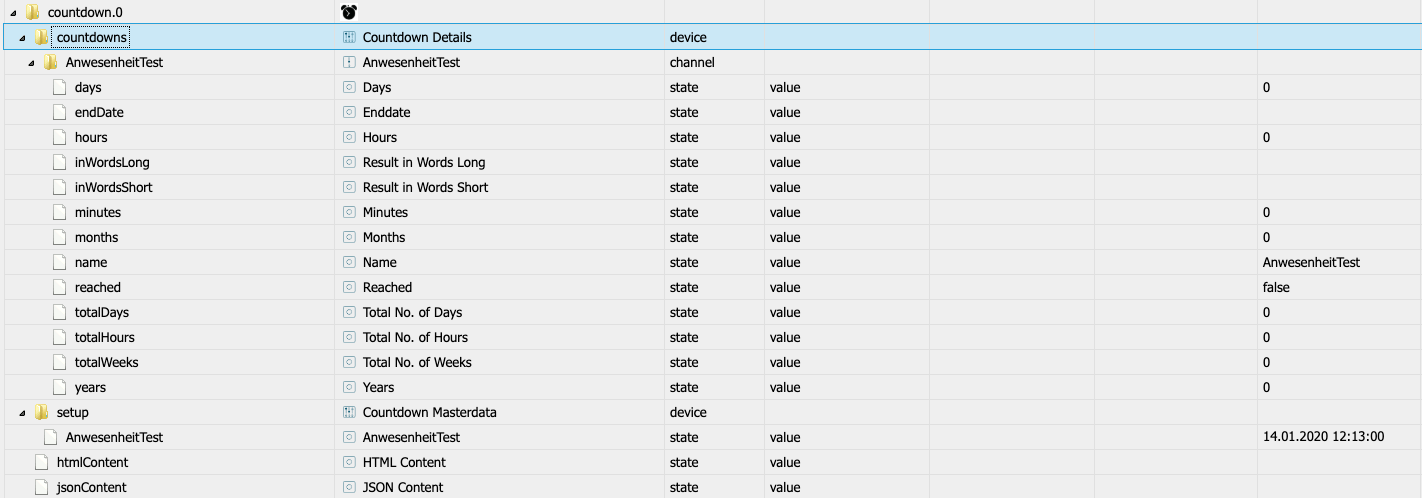
Task: Click the false value of reached
Action: pyautogui.click(x=1276, y=287)
